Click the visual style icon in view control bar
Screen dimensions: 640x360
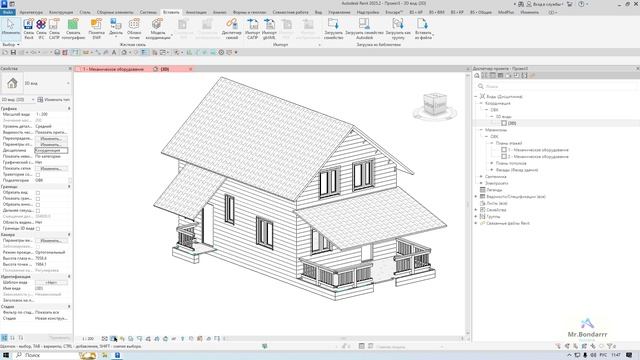point(113,338)
